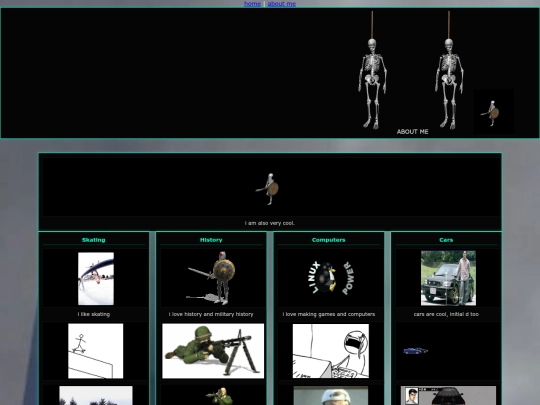Click the History column heading
The image size is (540, 405).
click(x=211, y=240)
